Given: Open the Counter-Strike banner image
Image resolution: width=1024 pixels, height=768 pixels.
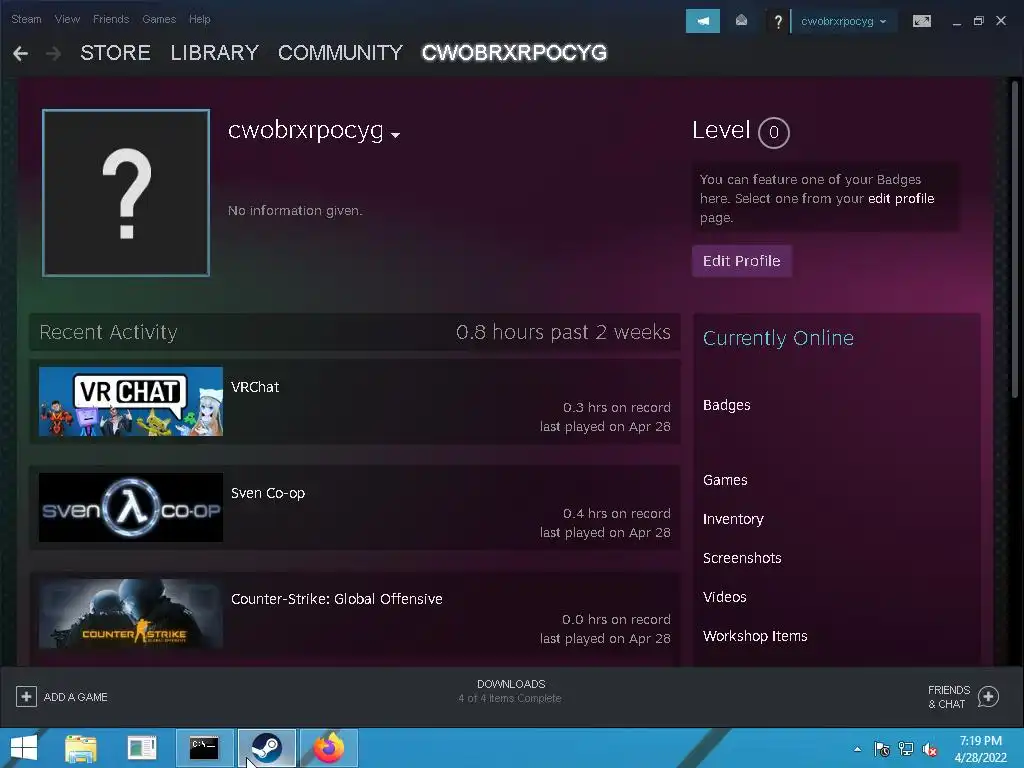Looking at the screenshot, I should [x=131, y=613].
